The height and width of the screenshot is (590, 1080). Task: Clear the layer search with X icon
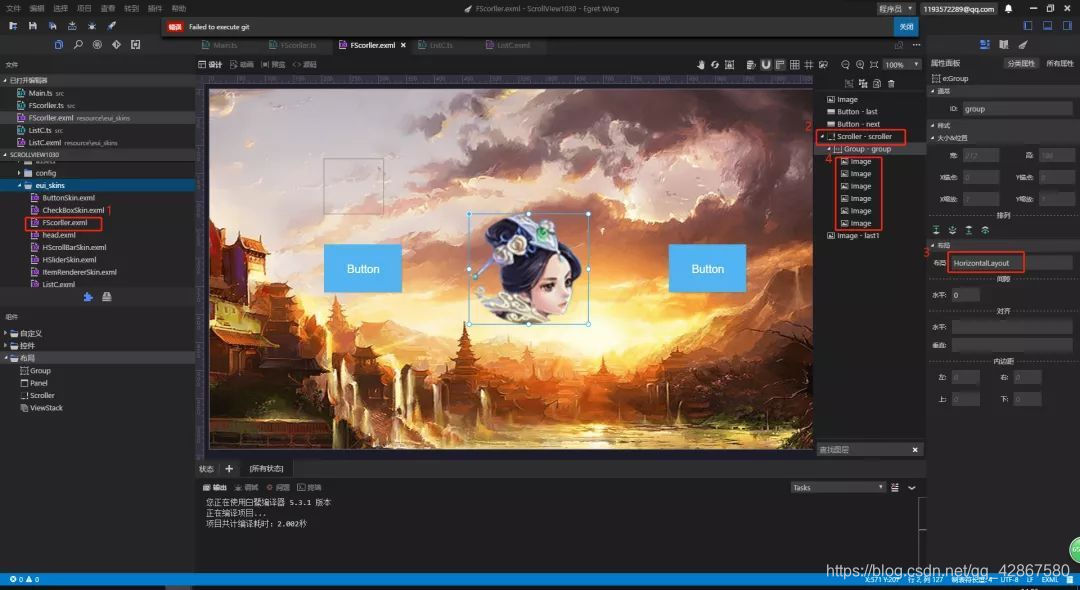point(915,450)
